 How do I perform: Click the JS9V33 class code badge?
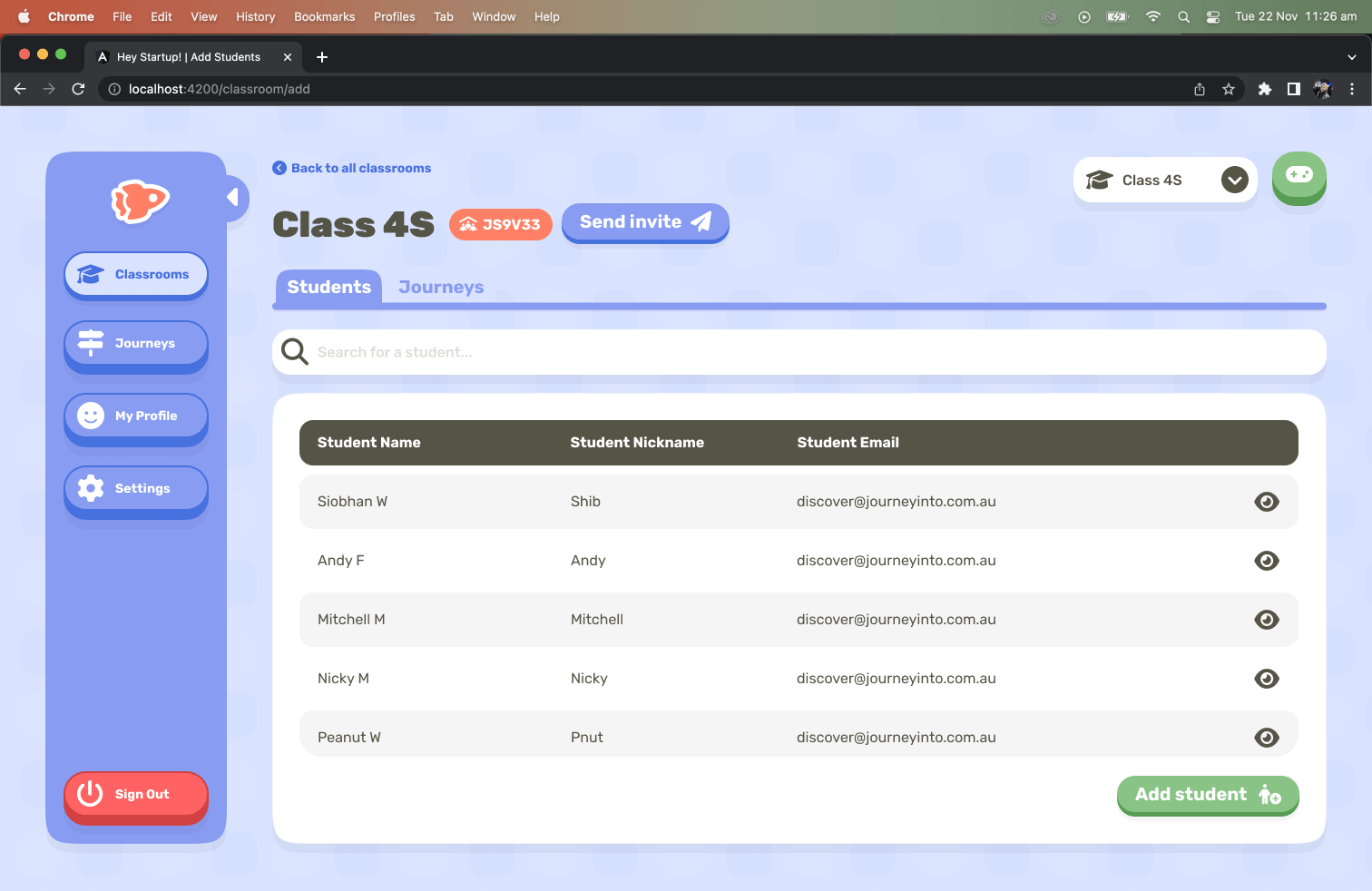(501, 224)
